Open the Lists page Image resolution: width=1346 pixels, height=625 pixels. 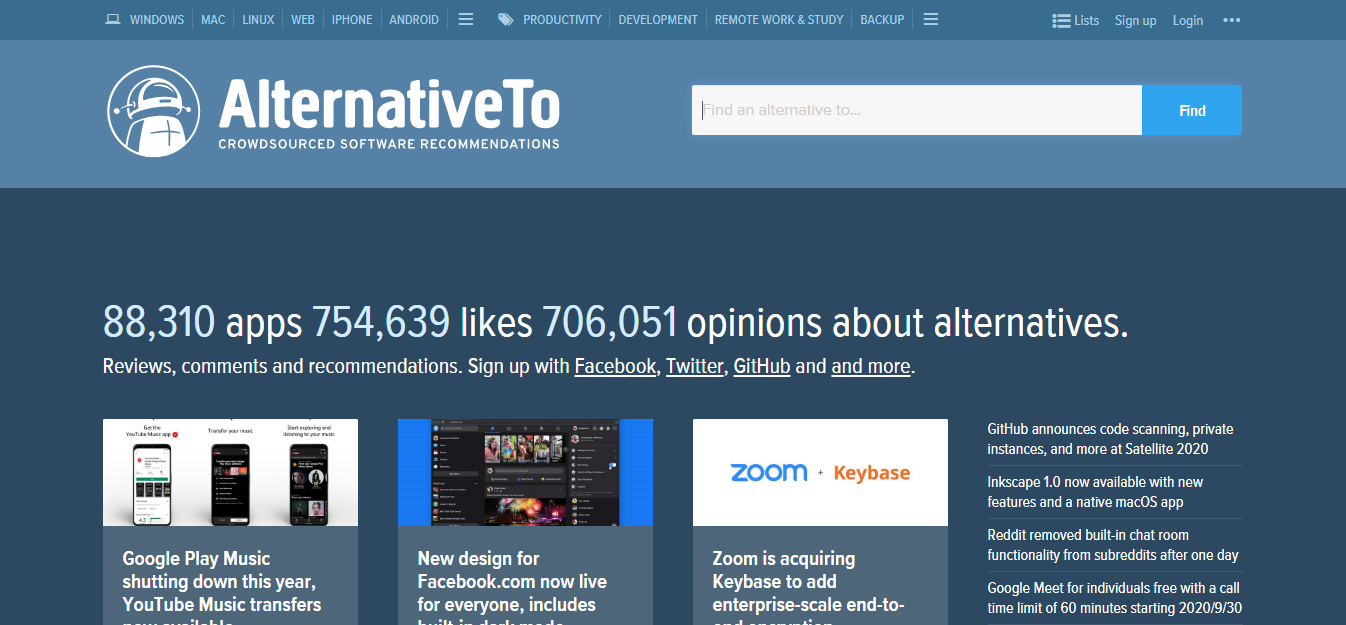1076,20
